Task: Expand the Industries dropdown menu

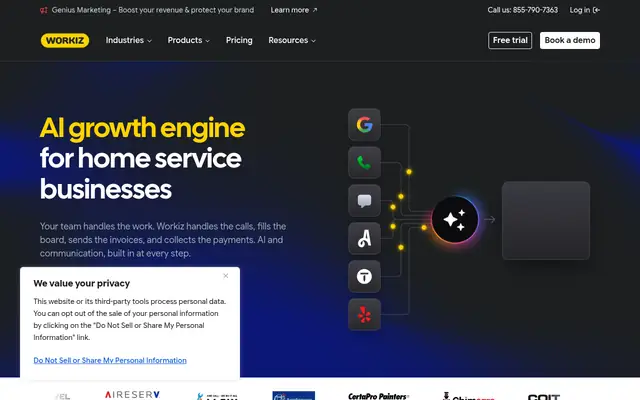Action: pyautogui.click(x=129, y=40)
